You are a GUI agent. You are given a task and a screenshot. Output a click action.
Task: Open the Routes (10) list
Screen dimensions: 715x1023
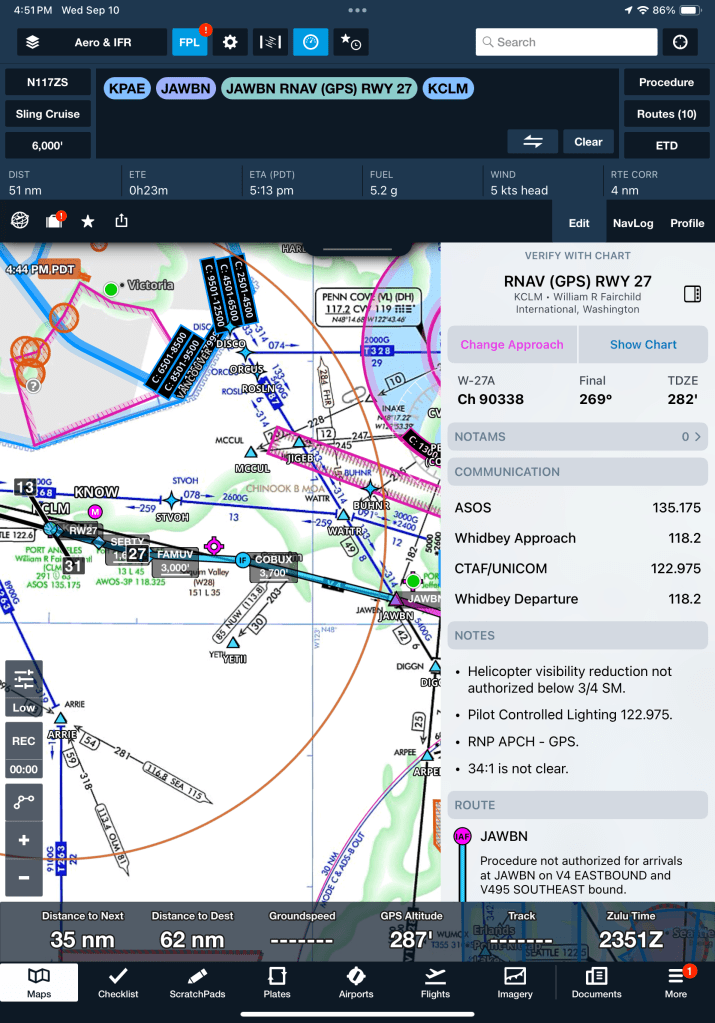tap(666, 114)
